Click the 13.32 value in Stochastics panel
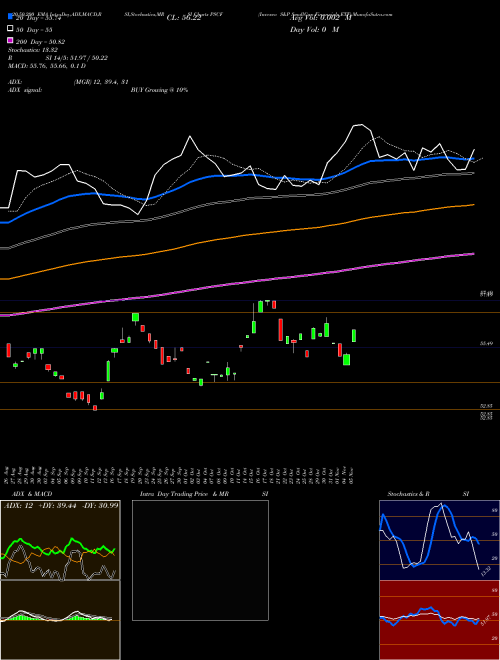The image size is (500, 660). 486,571
